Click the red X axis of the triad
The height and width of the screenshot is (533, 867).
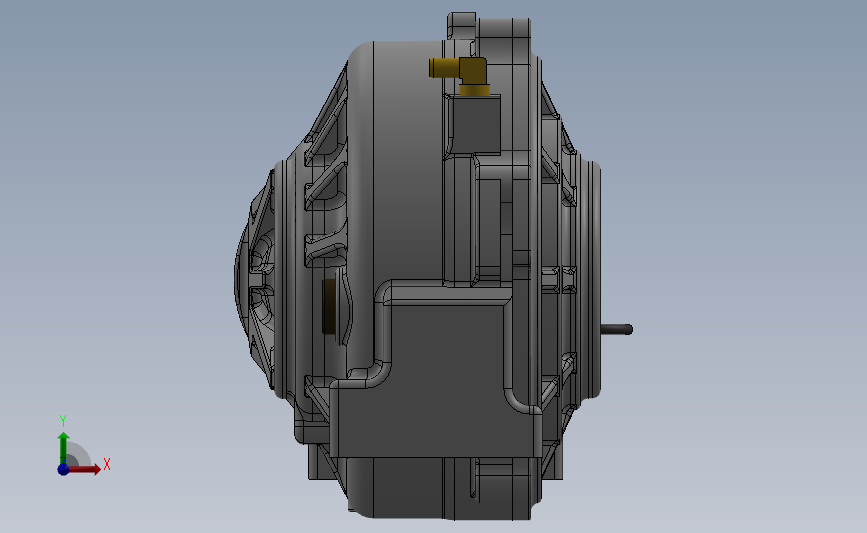(83, 469)
